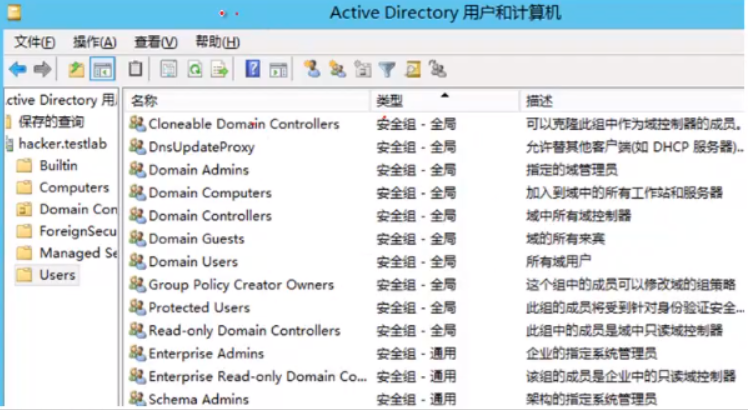Click the clipboard icon in toolbar

[x=135, y=69]
